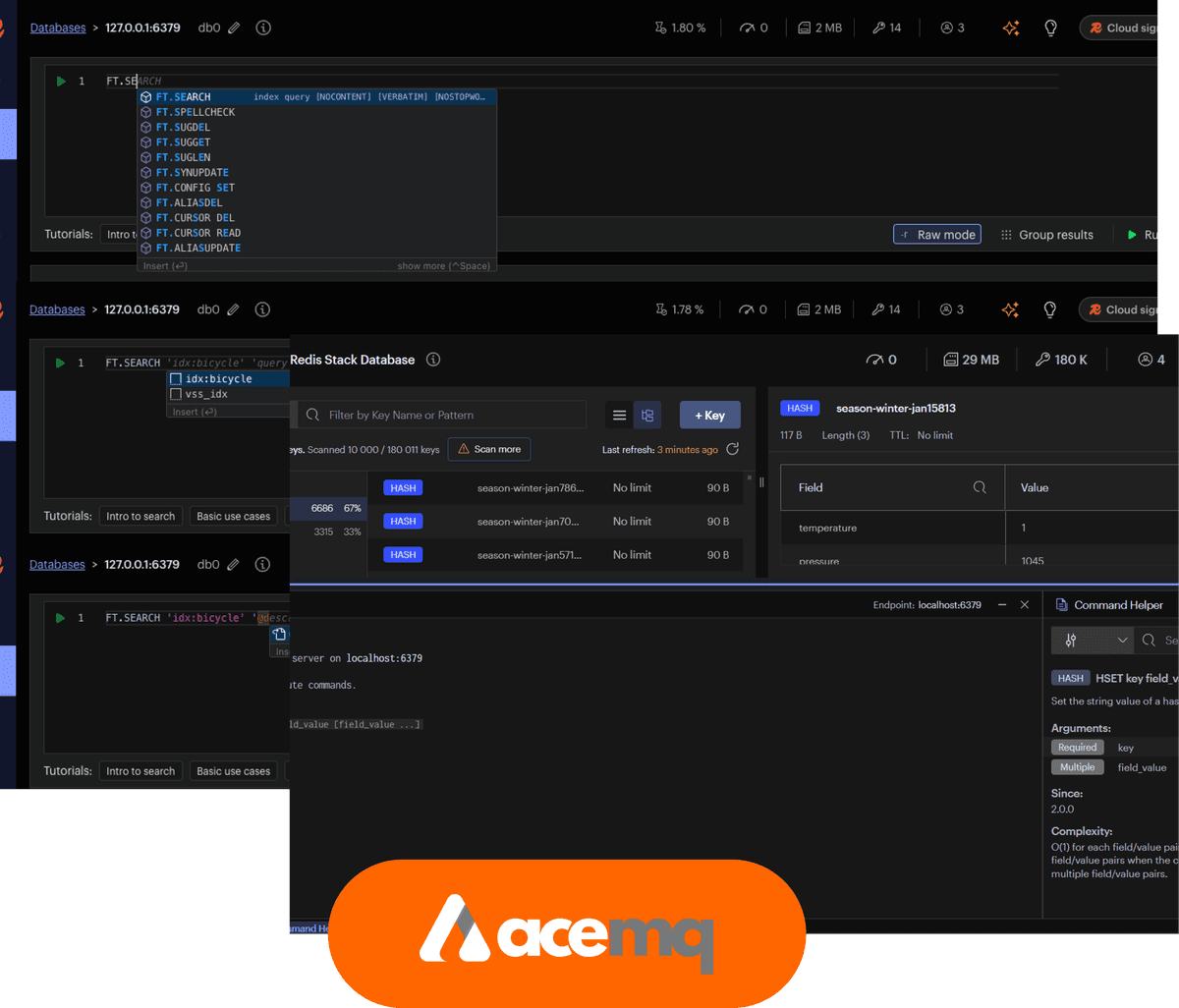Image resolution: width=1179 pixels, height=1008 pixels.
Task: Click the info icon beside Redis Stack Database
Action: click(433, 360)
